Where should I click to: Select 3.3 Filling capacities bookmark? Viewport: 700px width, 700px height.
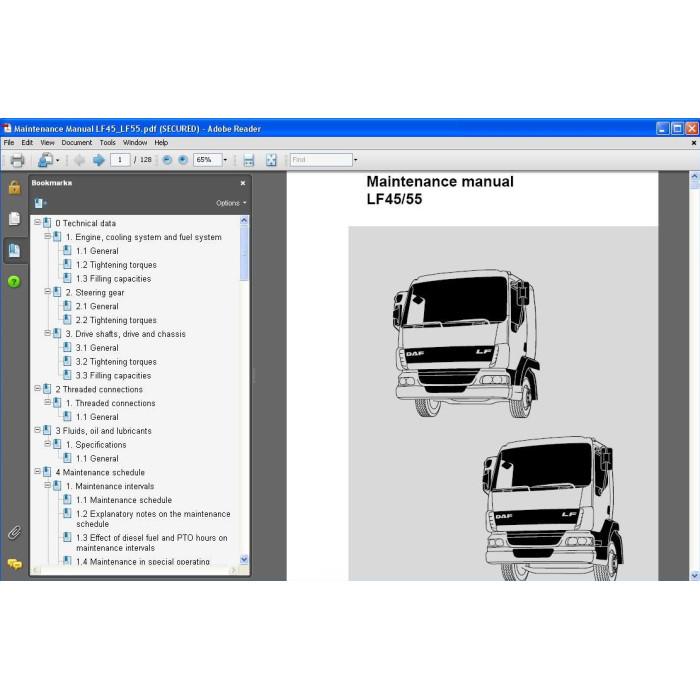[x=113, y=375]
